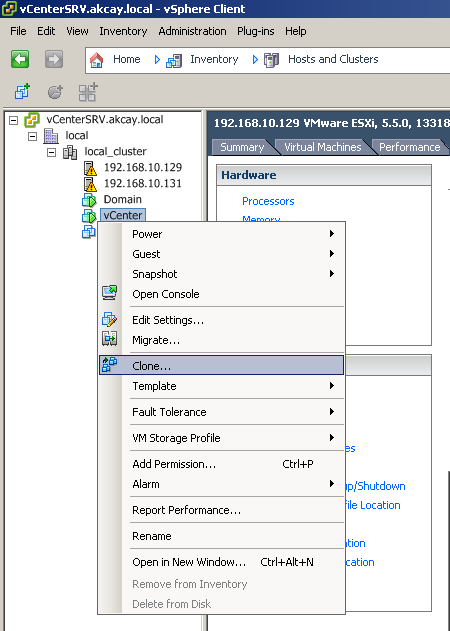The height and width of the screenshot is (631, 450).
Task: Open the Help menu
Action: (x=296, y=31)
